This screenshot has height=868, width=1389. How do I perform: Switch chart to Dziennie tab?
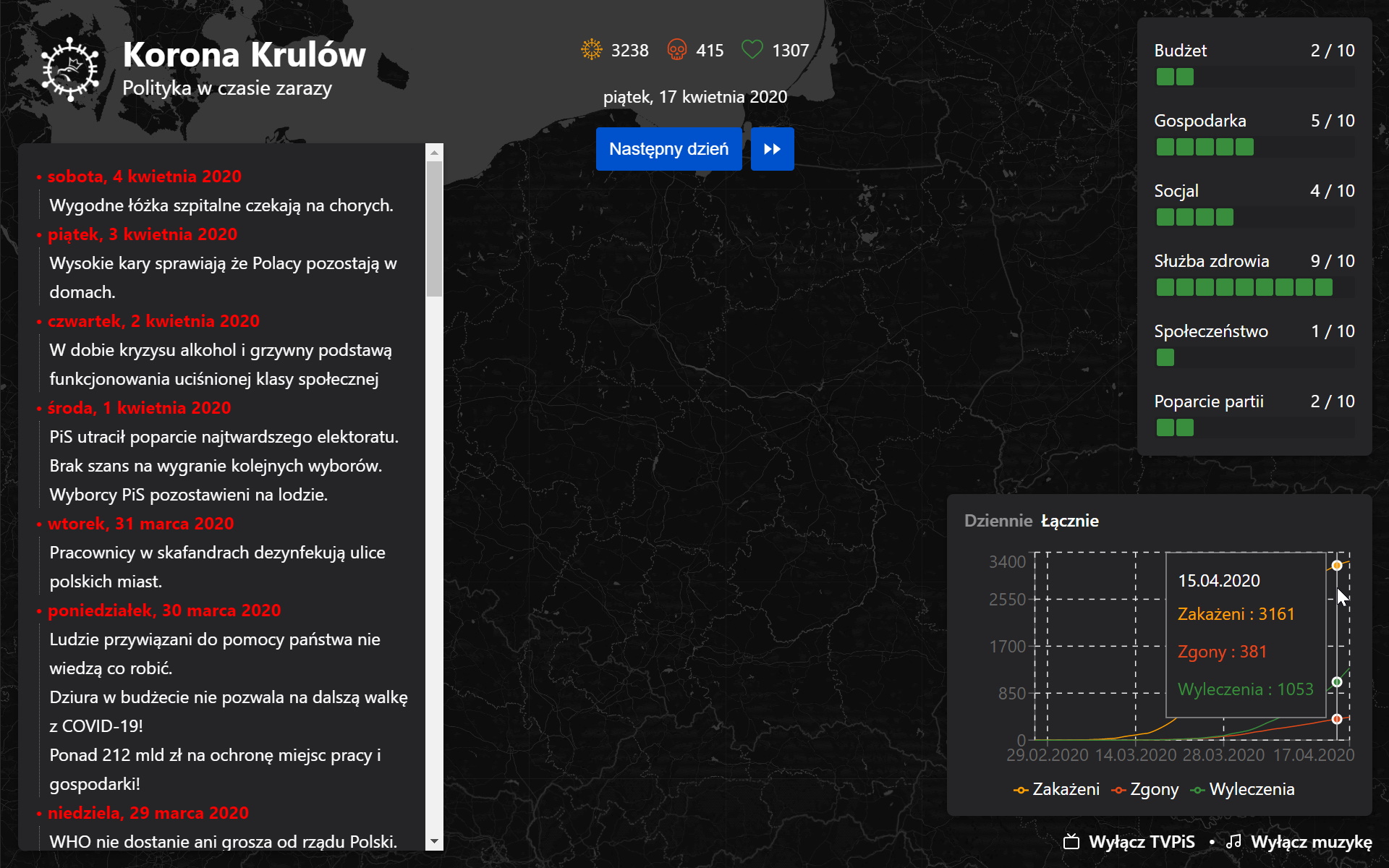pos(998,521)
